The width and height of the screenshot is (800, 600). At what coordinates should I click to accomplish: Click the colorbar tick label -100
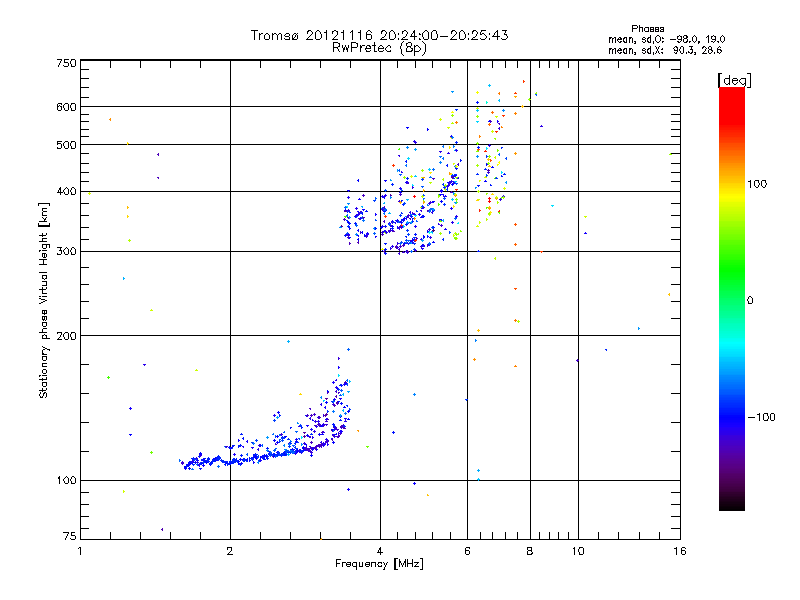click(x=764, y=417)
